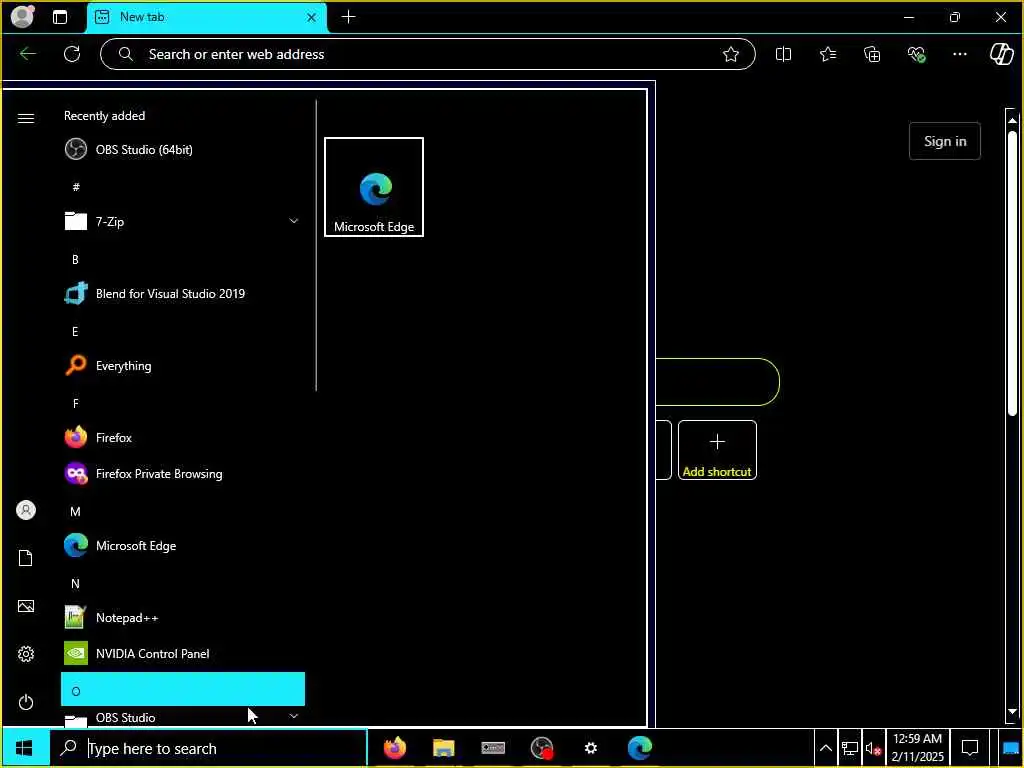Open the clock and date flyout
The image size is (1024, 768).
[918, 748]
